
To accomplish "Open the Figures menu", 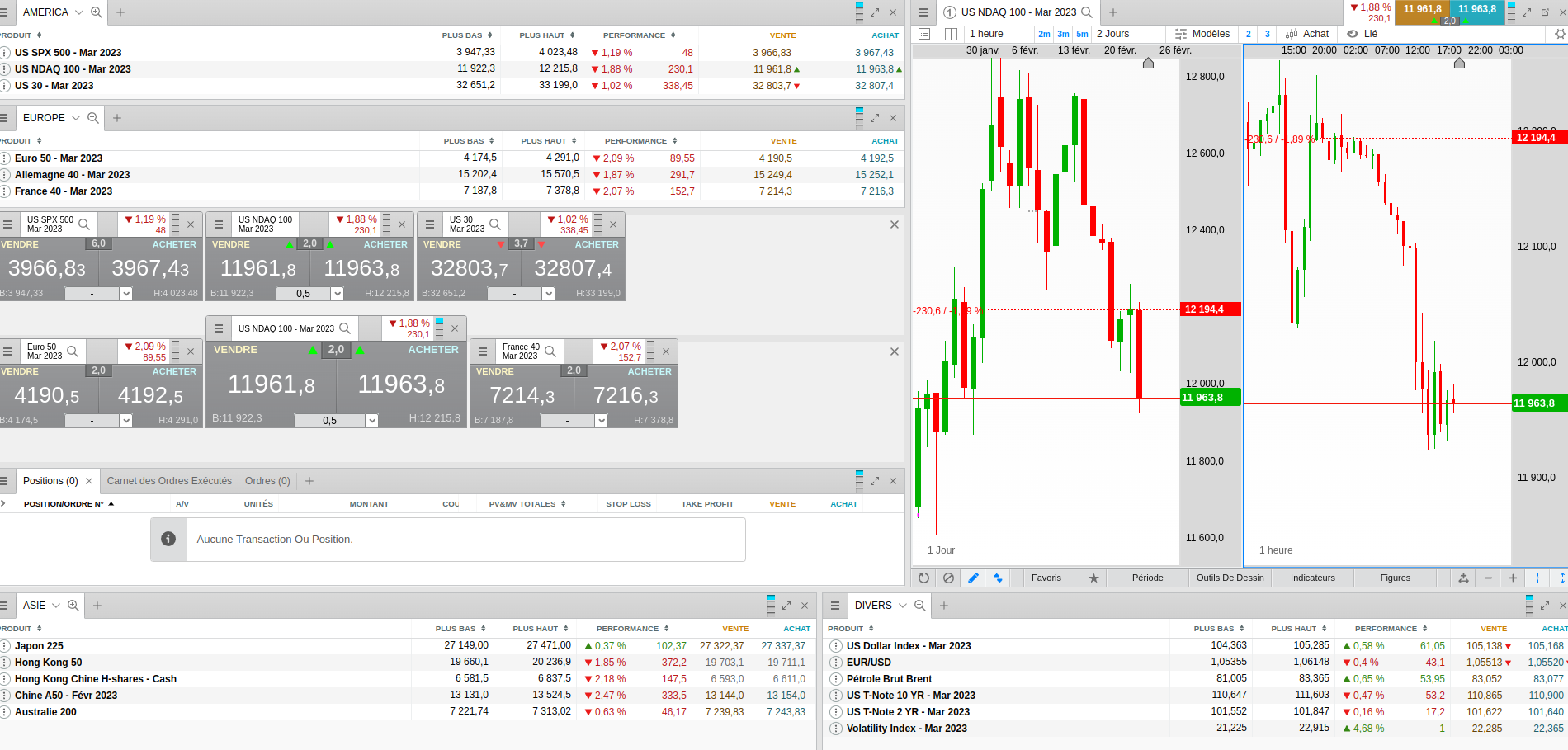I will [x=1395, y=578].
